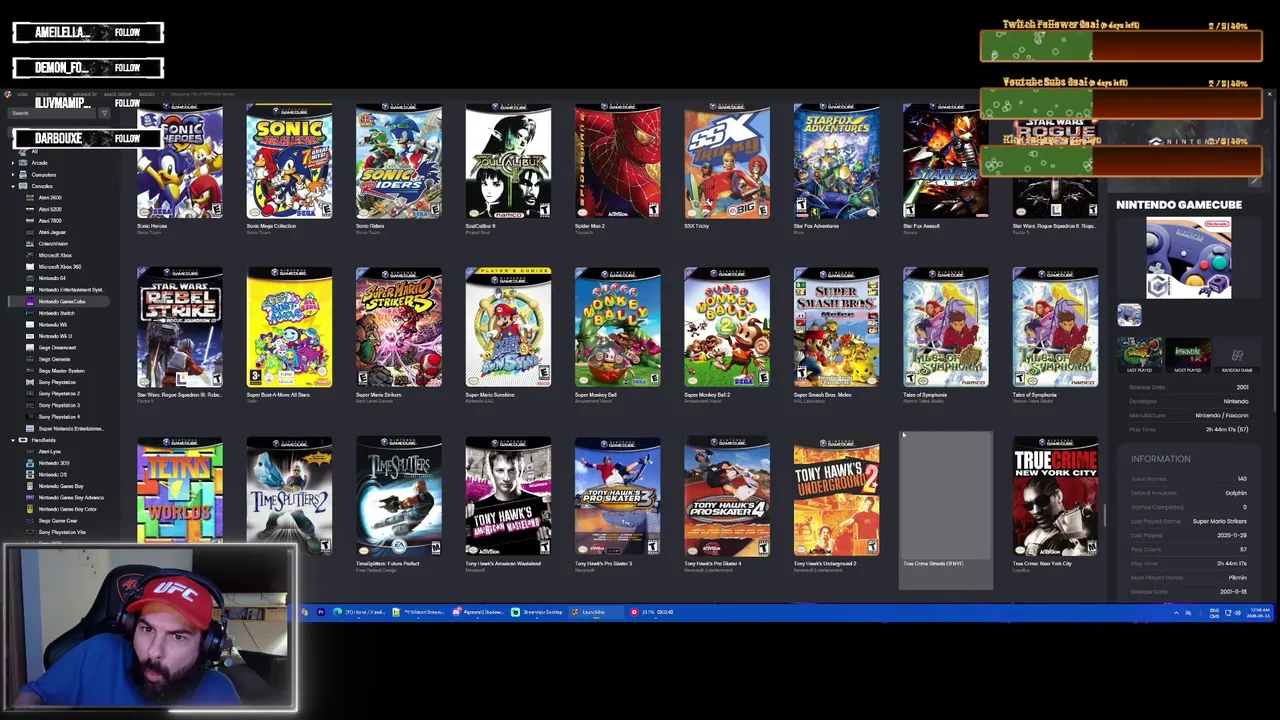Viewport: 1280px width, 720px height.
Task: Select Nintendo GameCube platform
Action: 61,301
